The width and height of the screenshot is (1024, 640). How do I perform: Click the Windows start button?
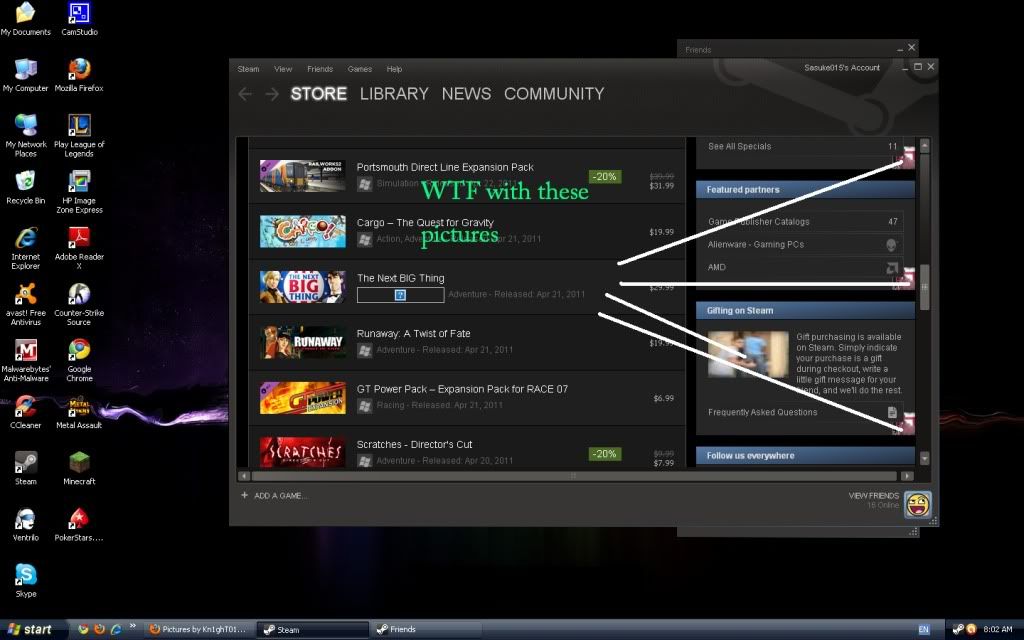[x=33, y=630]
